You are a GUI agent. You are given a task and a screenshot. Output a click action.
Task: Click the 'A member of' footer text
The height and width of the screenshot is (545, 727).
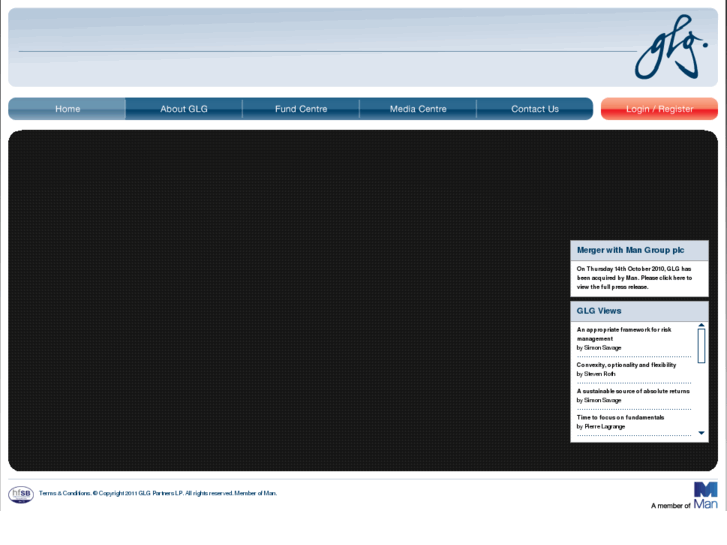(670, 506)
